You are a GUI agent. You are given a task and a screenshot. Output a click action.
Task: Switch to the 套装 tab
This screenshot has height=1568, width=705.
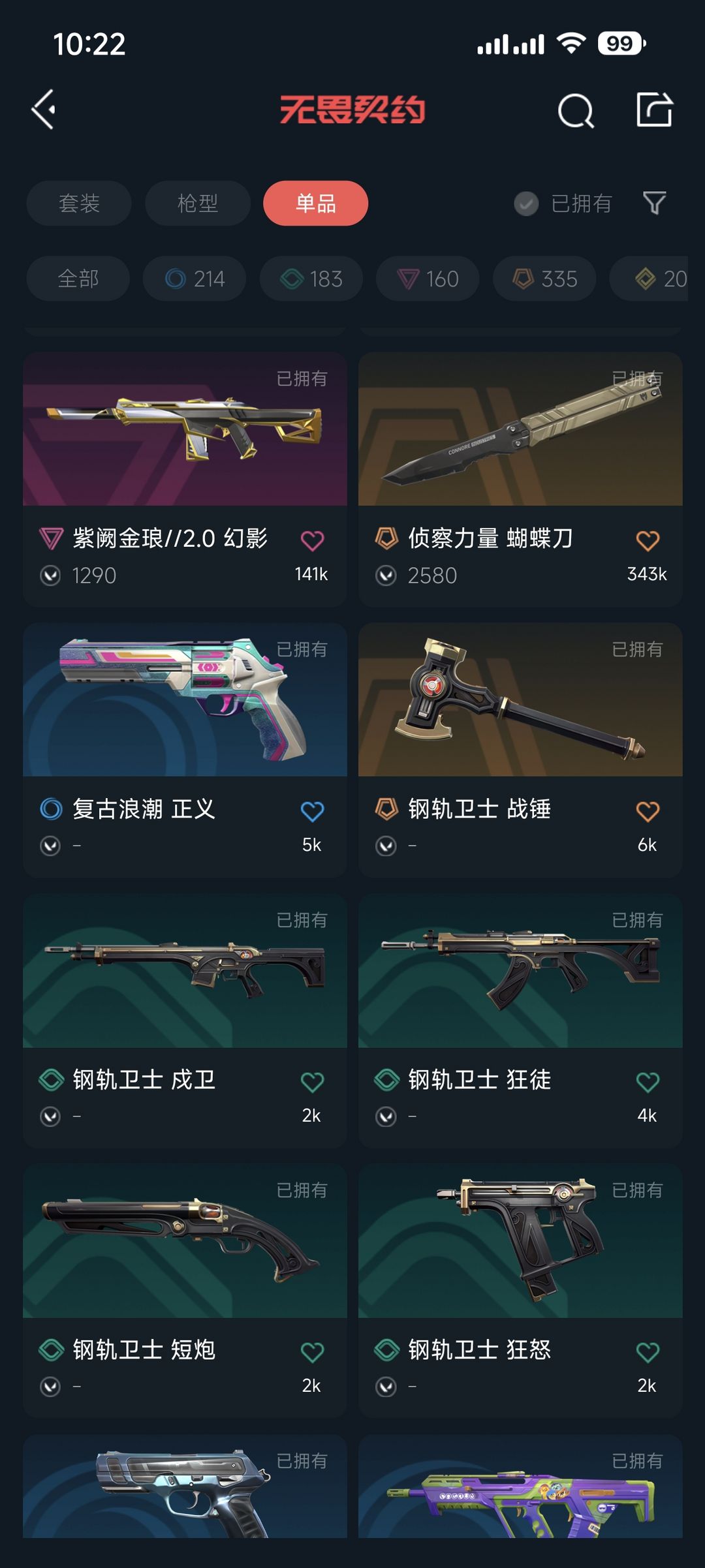tap(79, 203)
